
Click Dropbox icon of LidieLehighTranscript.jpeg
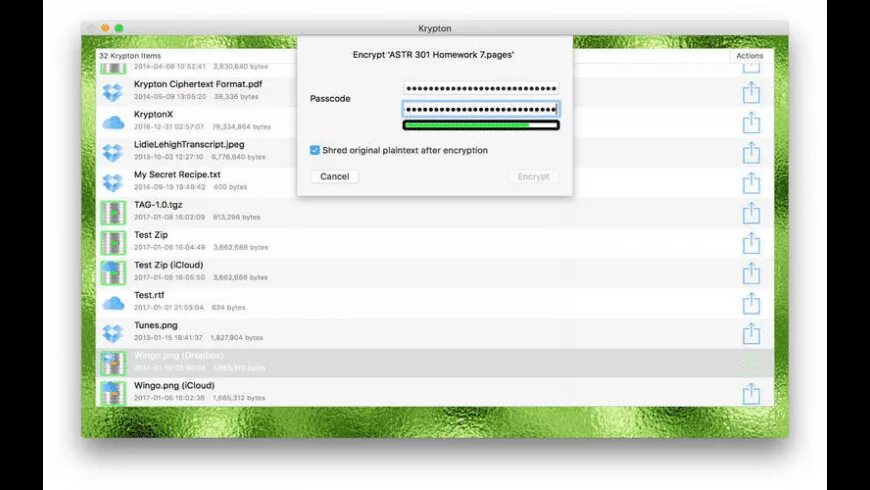point(113,153)
